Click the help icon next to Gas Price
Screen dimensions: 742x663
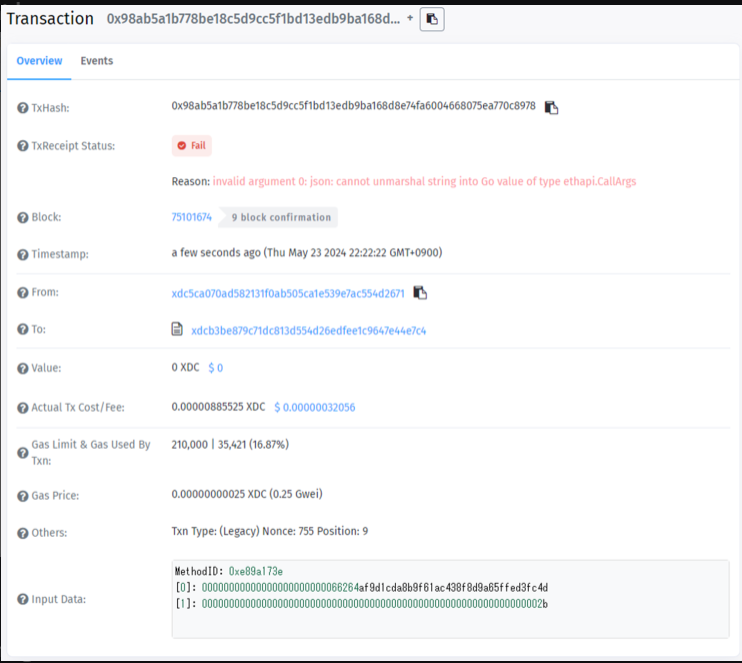point(23,496)
